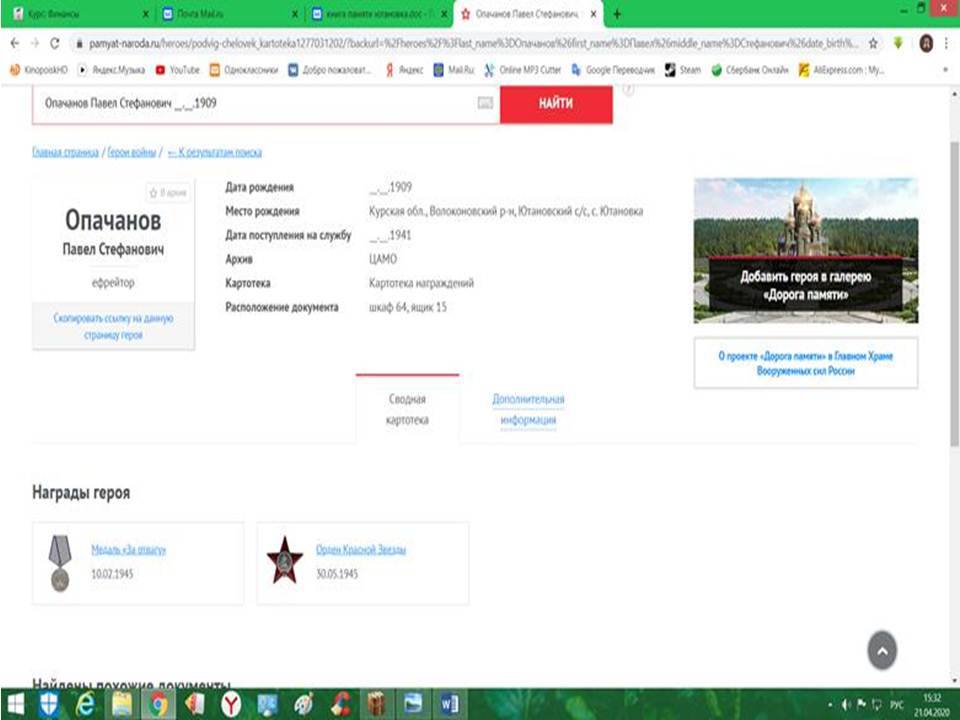Open the Google Переводчик bookmark
This screenshot has width=960, height=720.
point(613,70)
